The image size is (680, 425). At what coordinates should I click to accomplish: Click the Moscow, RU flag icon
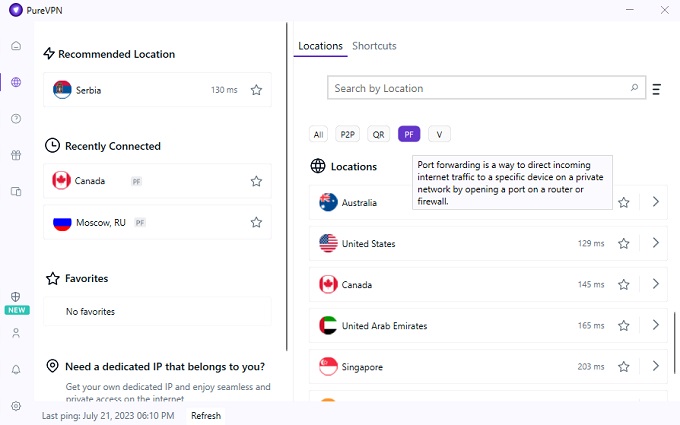point(62,223)
